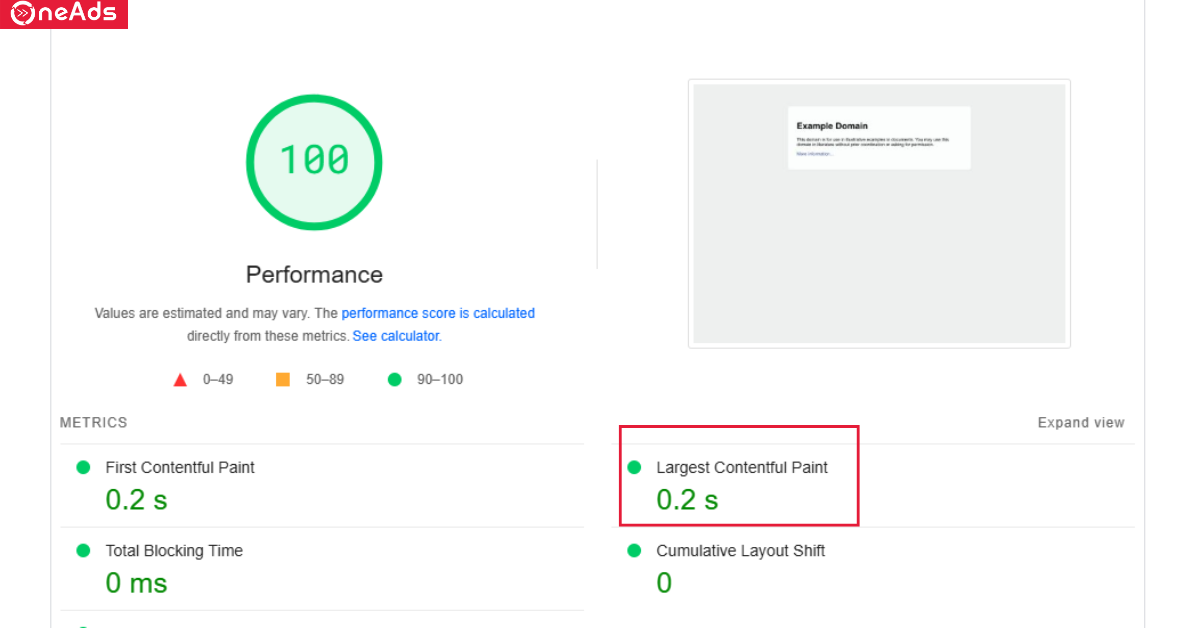
Task: Open the 'performance score is calculated' link
Action: point(438,313)
